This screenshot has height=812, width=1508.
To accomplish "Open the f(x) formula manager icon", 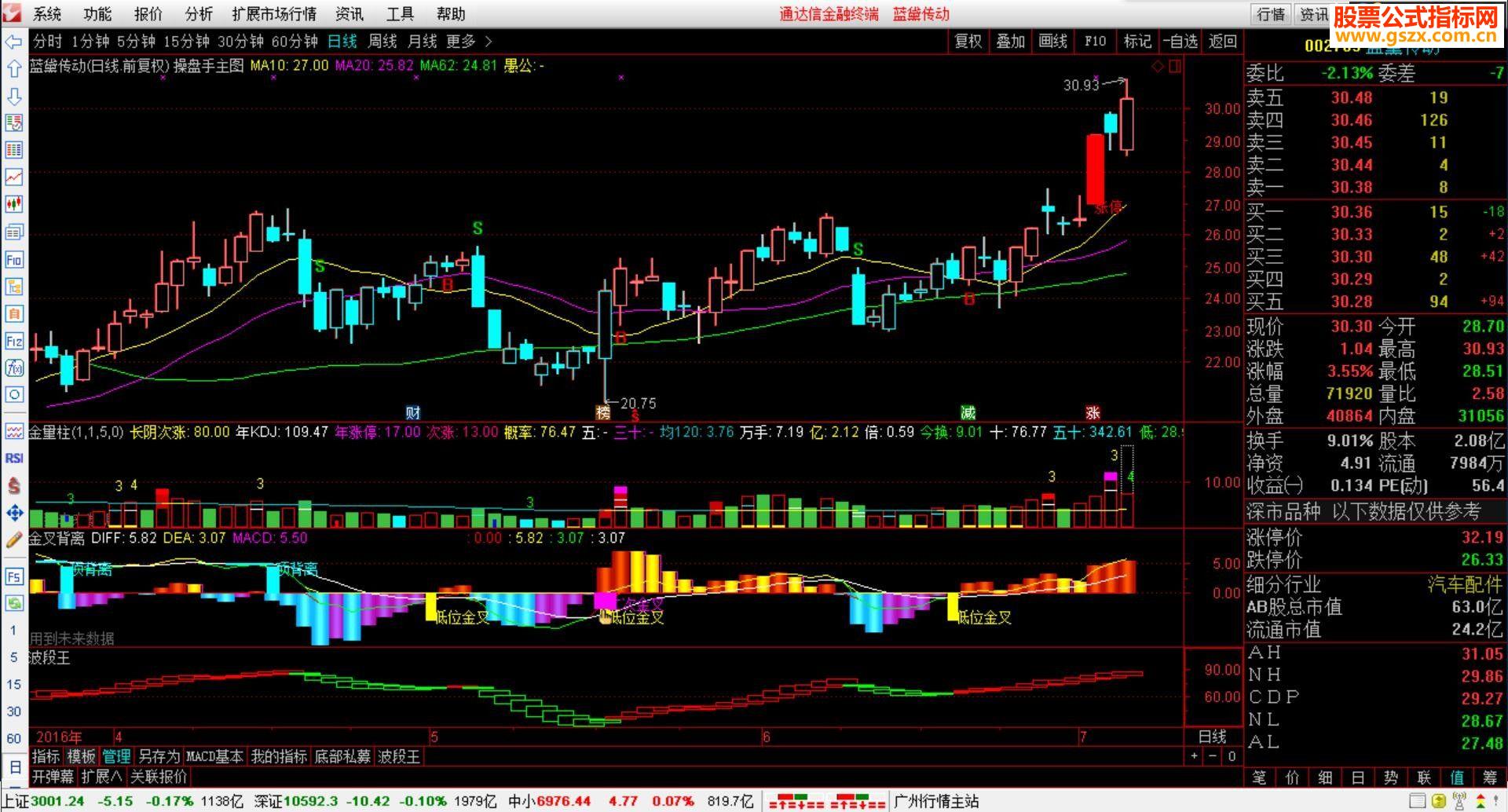I will 13,368.
